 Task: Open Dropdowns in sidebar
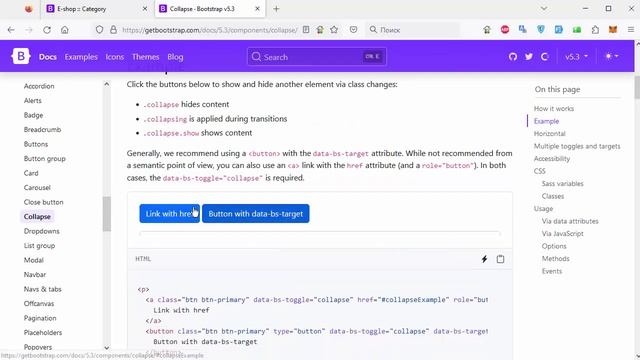tap(42, 231)
